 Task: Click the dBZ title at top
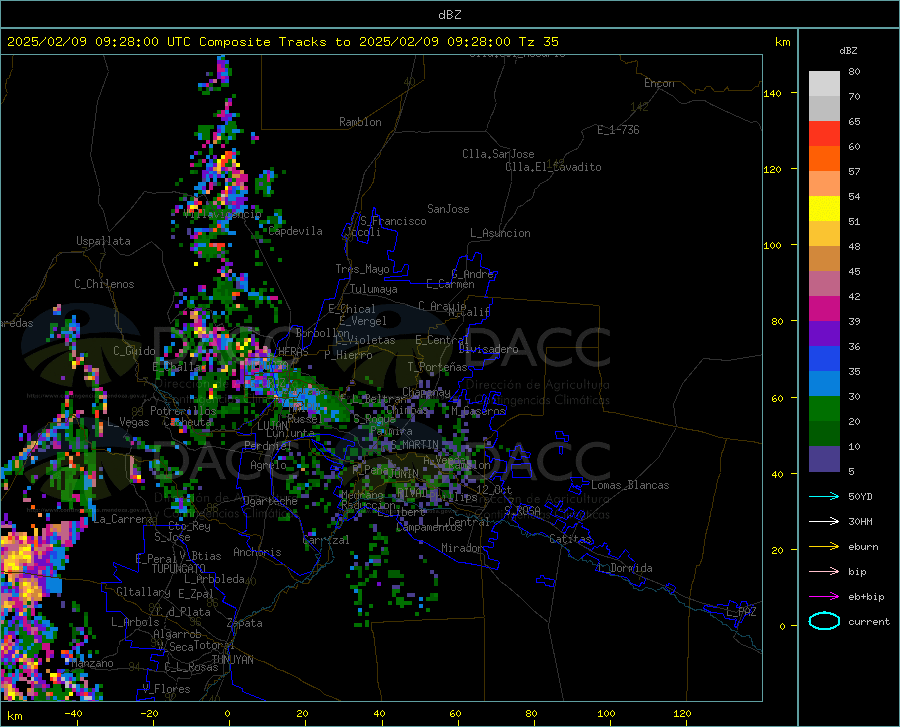pos(449,15)
